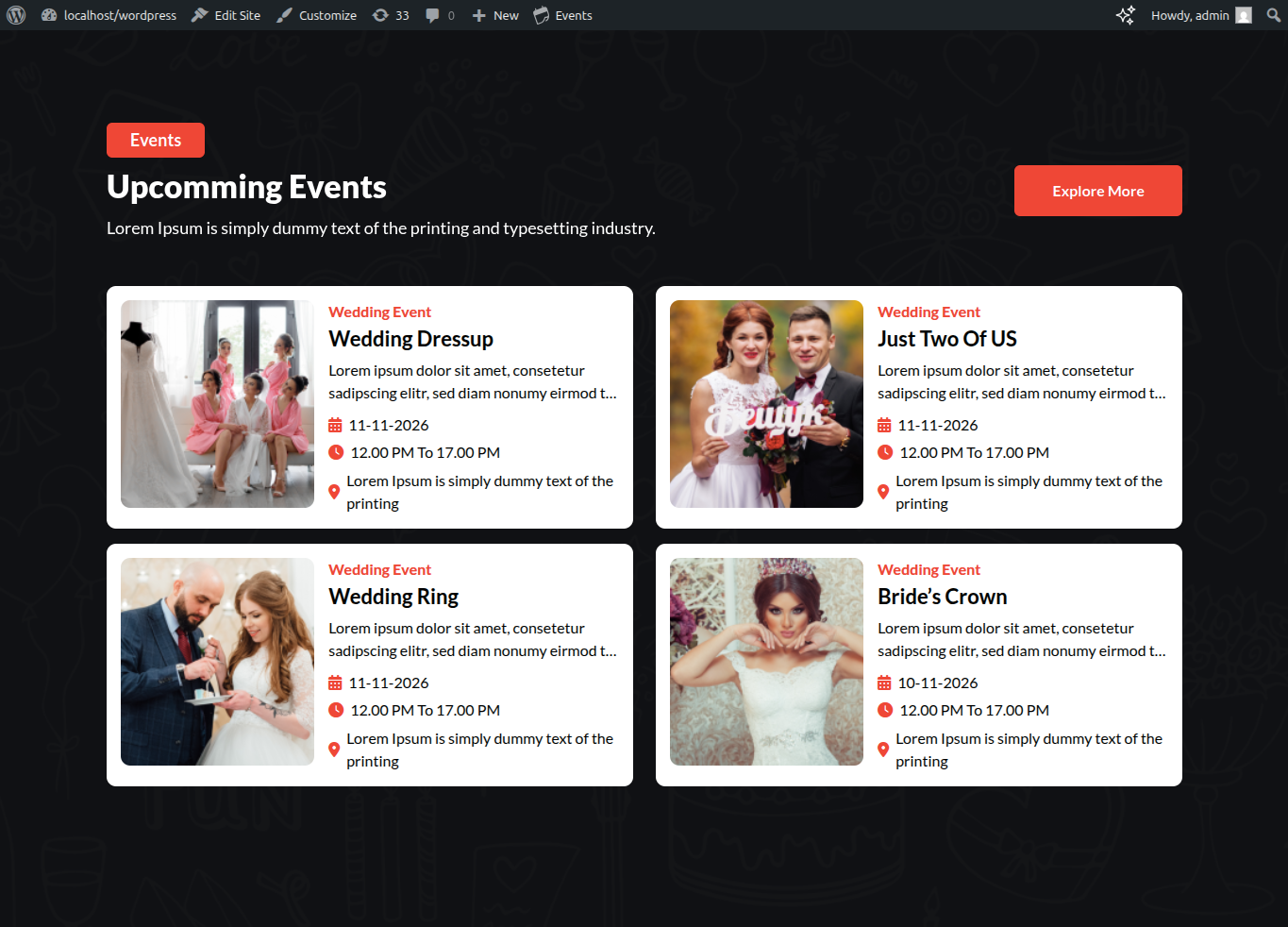The width and height of the screenshot is (1288, 927).
Task: Click the location pin in Wedding Ring card
Action: (334, 750)
